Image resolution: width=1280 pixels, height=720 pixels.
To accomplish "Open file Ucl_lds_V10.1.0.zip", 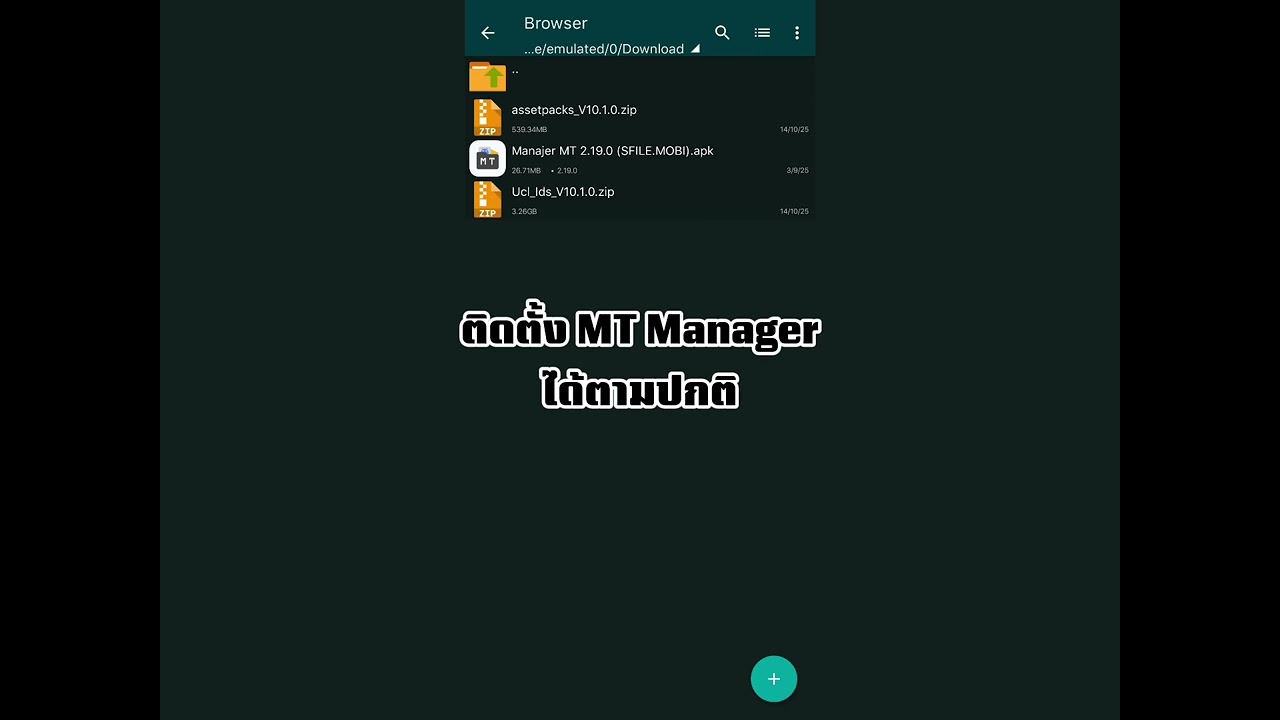I will (563, 192).
